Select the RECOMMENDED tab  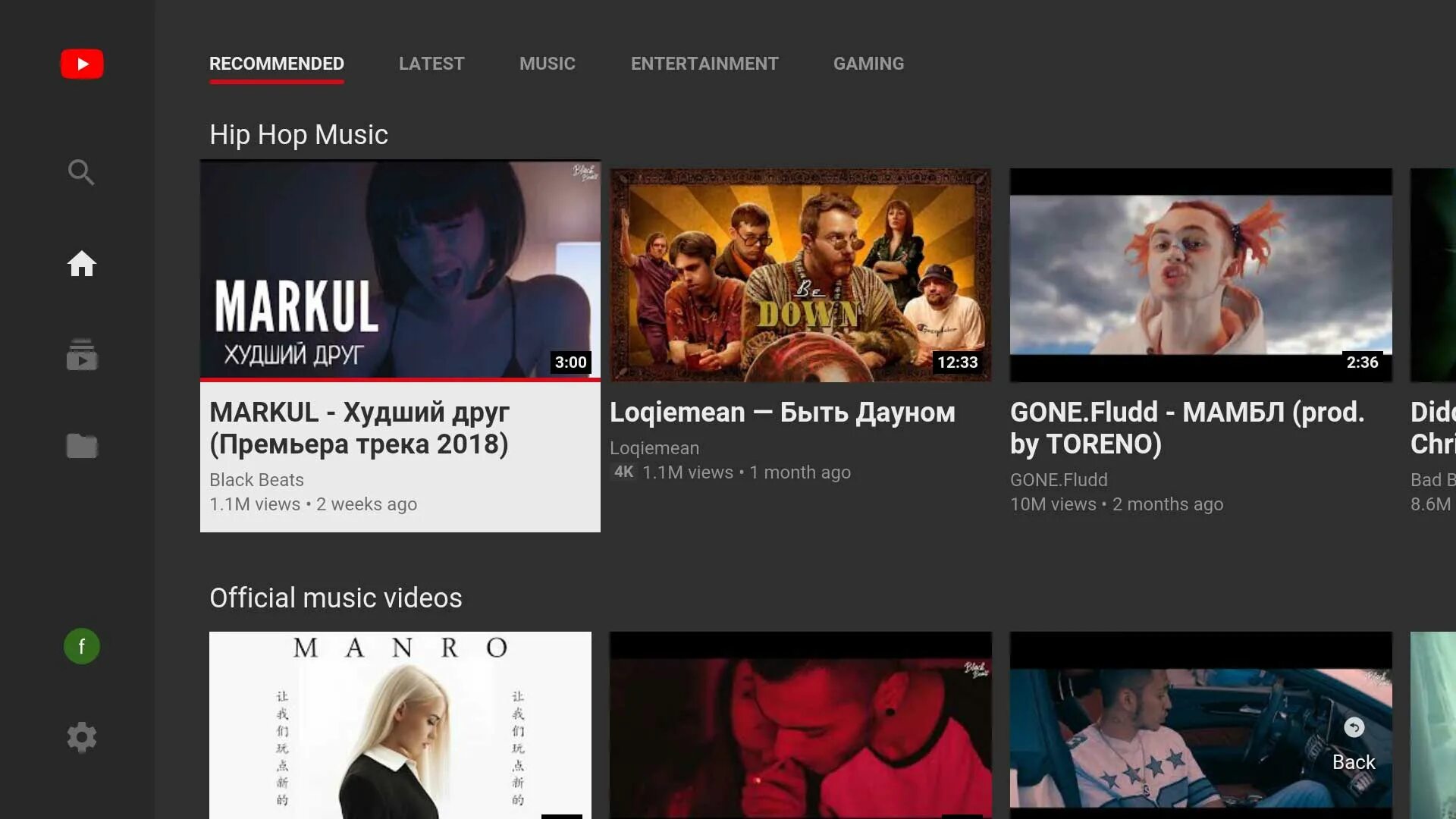(276, 63)
